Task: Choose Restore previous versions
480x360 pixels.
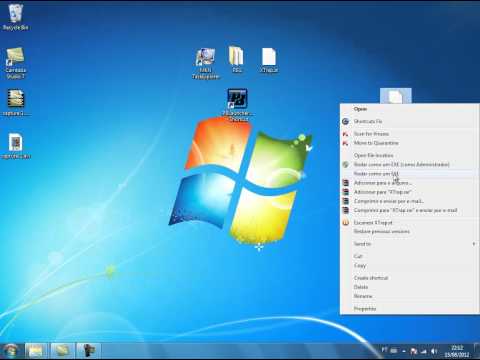Action: click(x=409, y=231)
